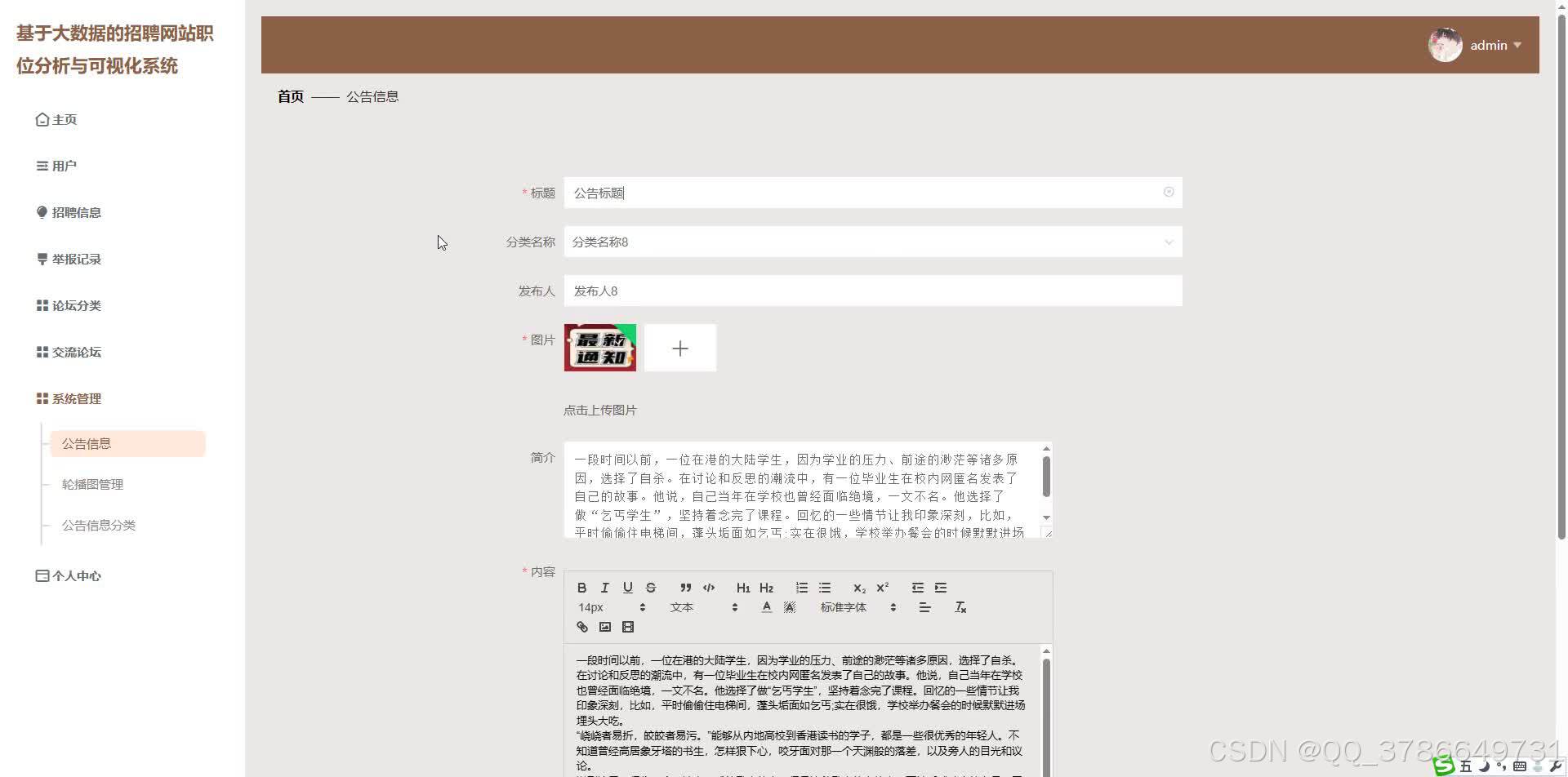
Task: Expand the 分类名称 category dropdown
Action: coord(872,242)
